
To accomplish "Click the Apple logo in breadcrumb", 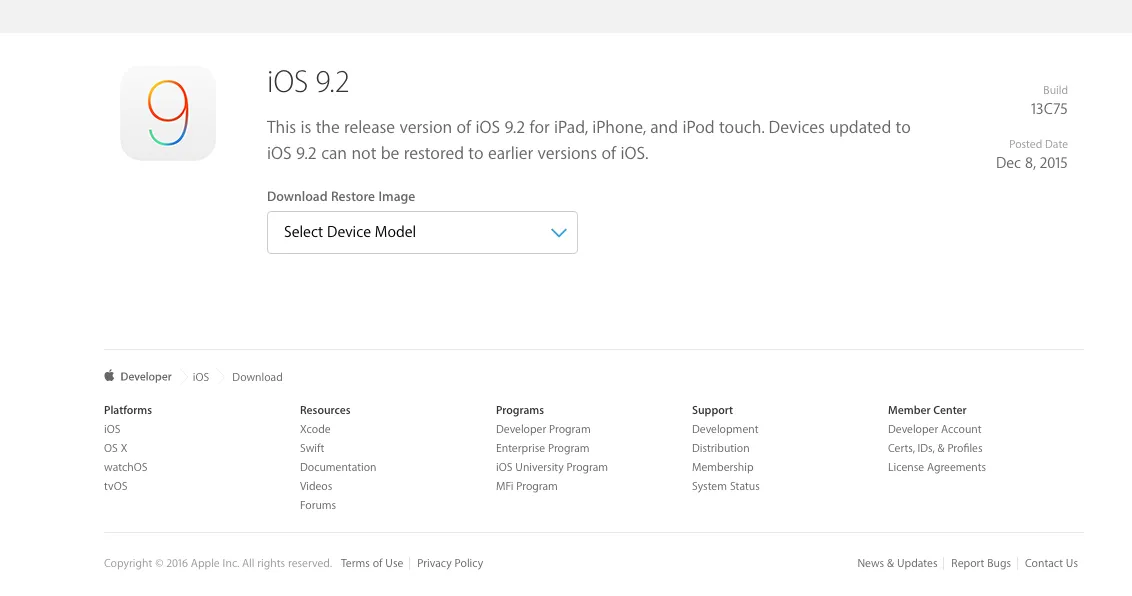I will (109, 377).
